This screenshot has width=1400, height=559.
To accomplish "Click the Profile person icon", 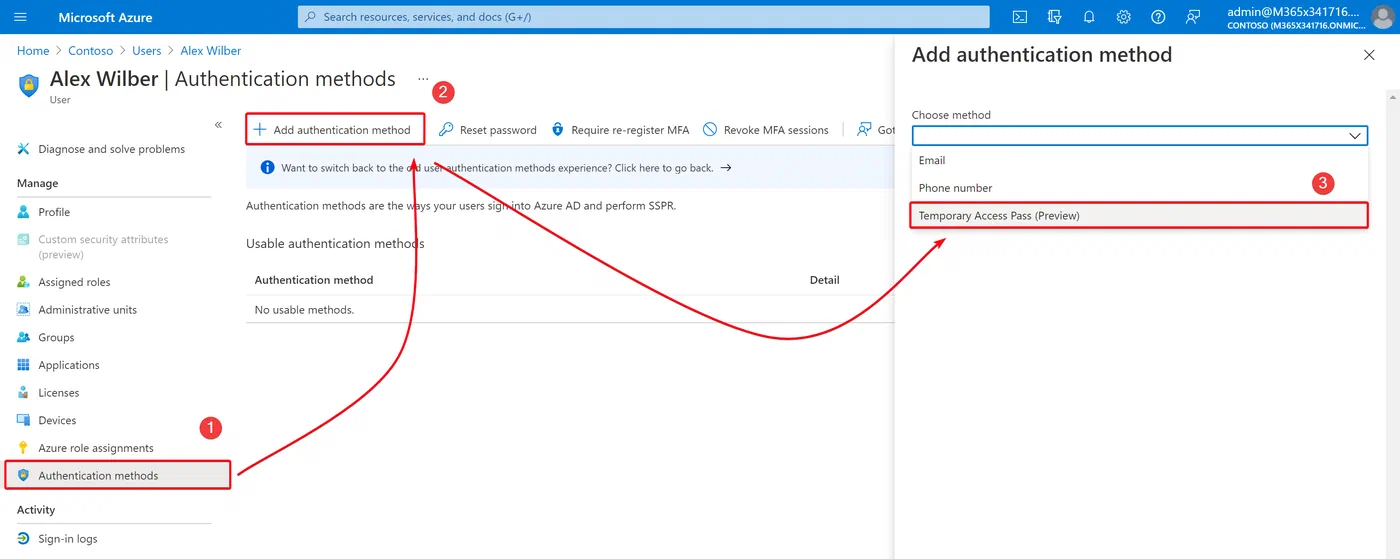I will tap(24, 212).
